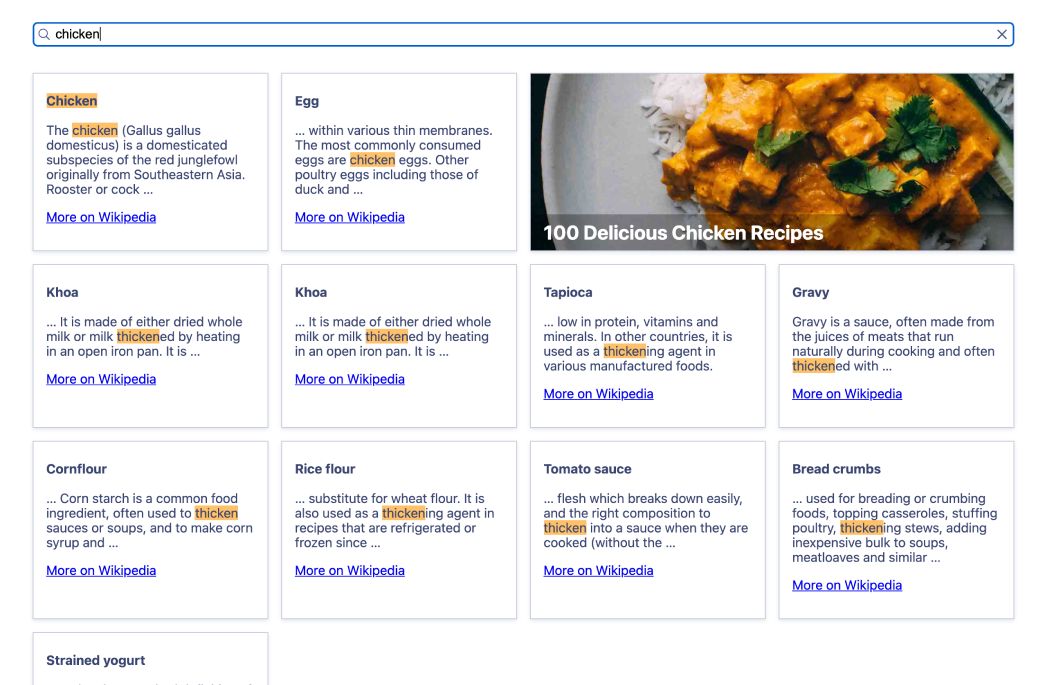1045x685 pixels.
Task: Follow the Tapioca More on Wikipedia link
Action: 598,393
